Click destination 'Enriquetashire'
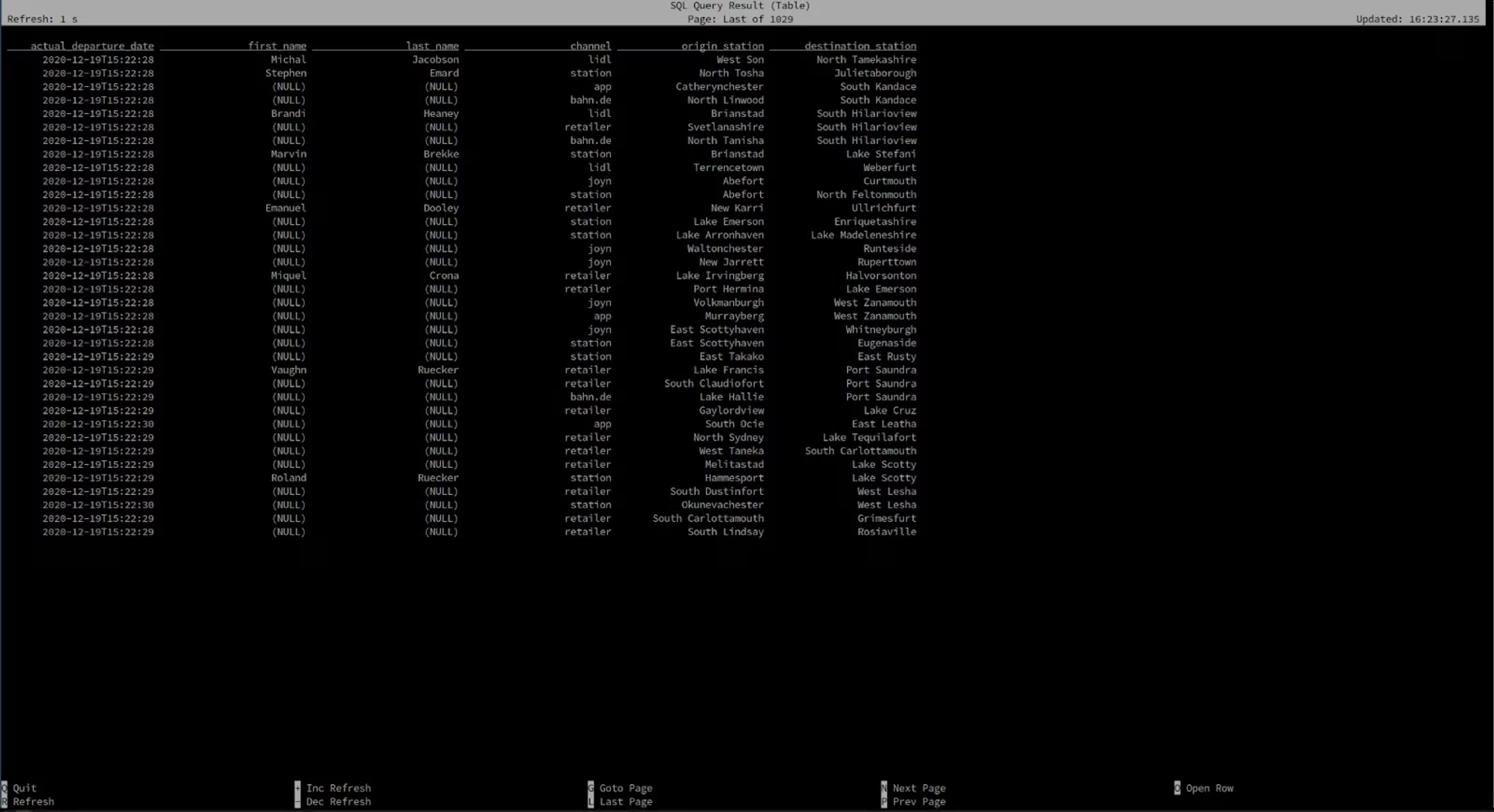This screenshot has height=812, width=1494. [875, 221]
